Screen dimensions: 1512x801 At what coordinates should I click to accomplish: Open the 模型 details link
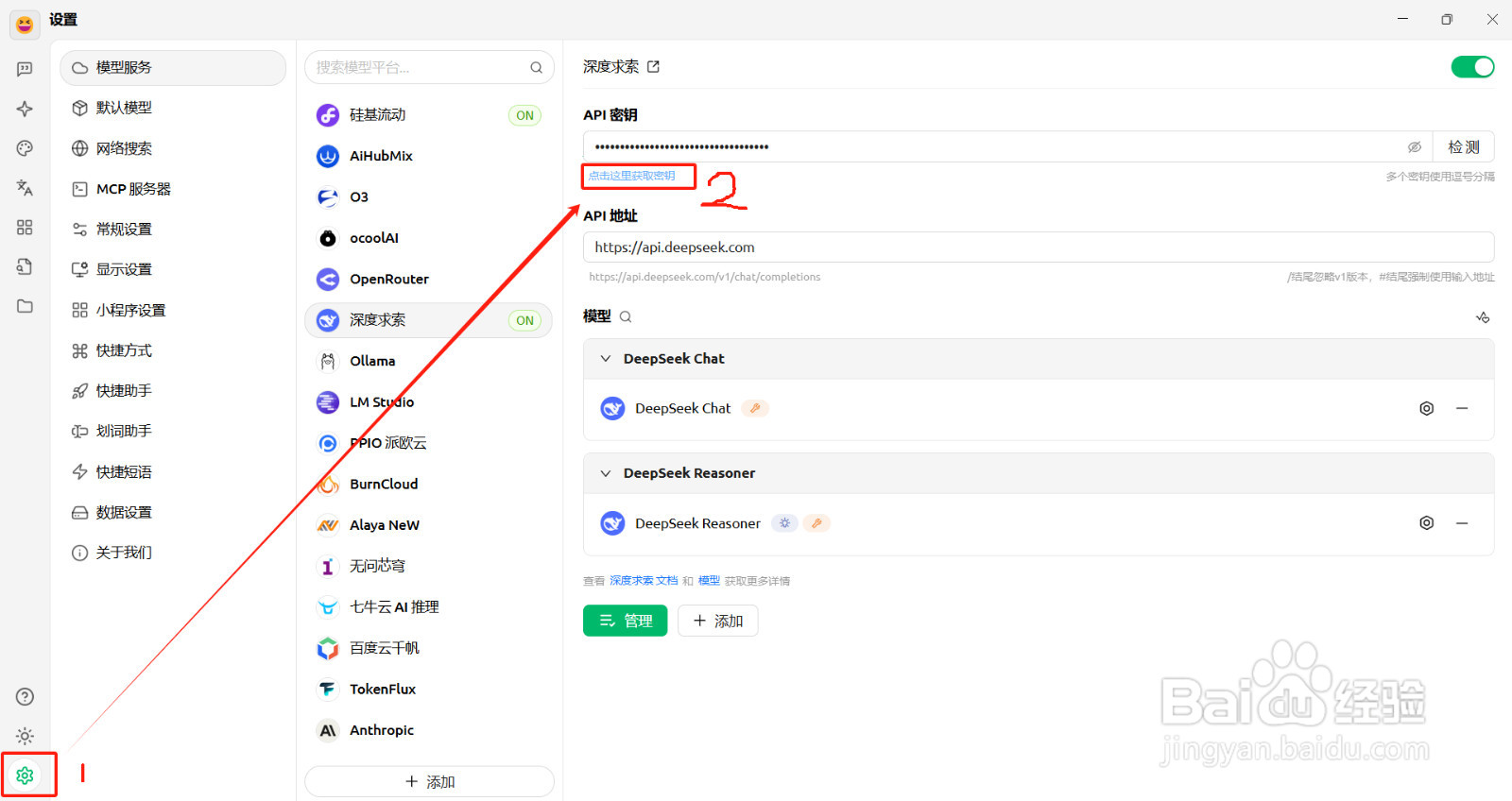[709, 581]
